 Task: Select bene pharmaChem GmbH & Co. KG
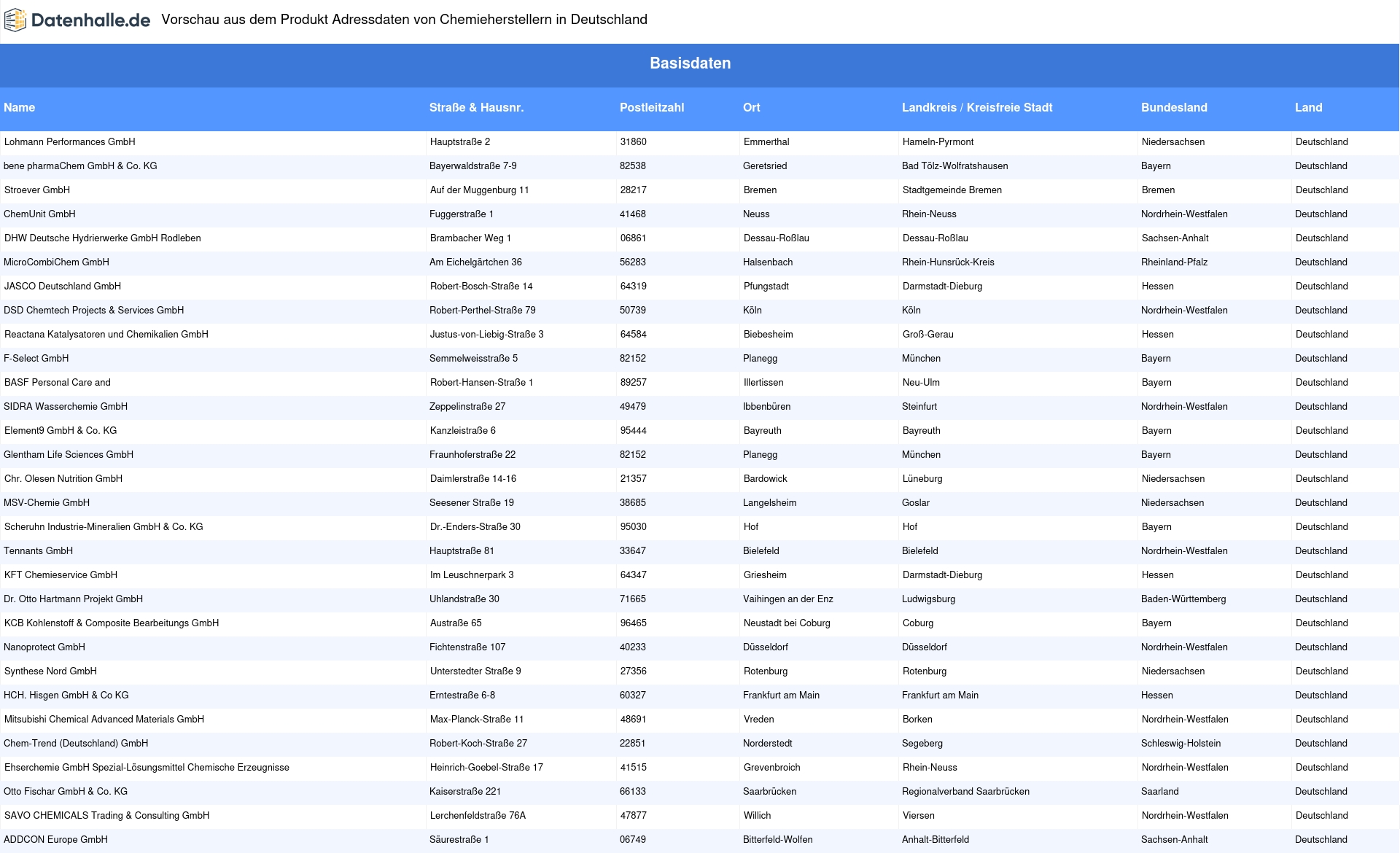pos(80,166)
